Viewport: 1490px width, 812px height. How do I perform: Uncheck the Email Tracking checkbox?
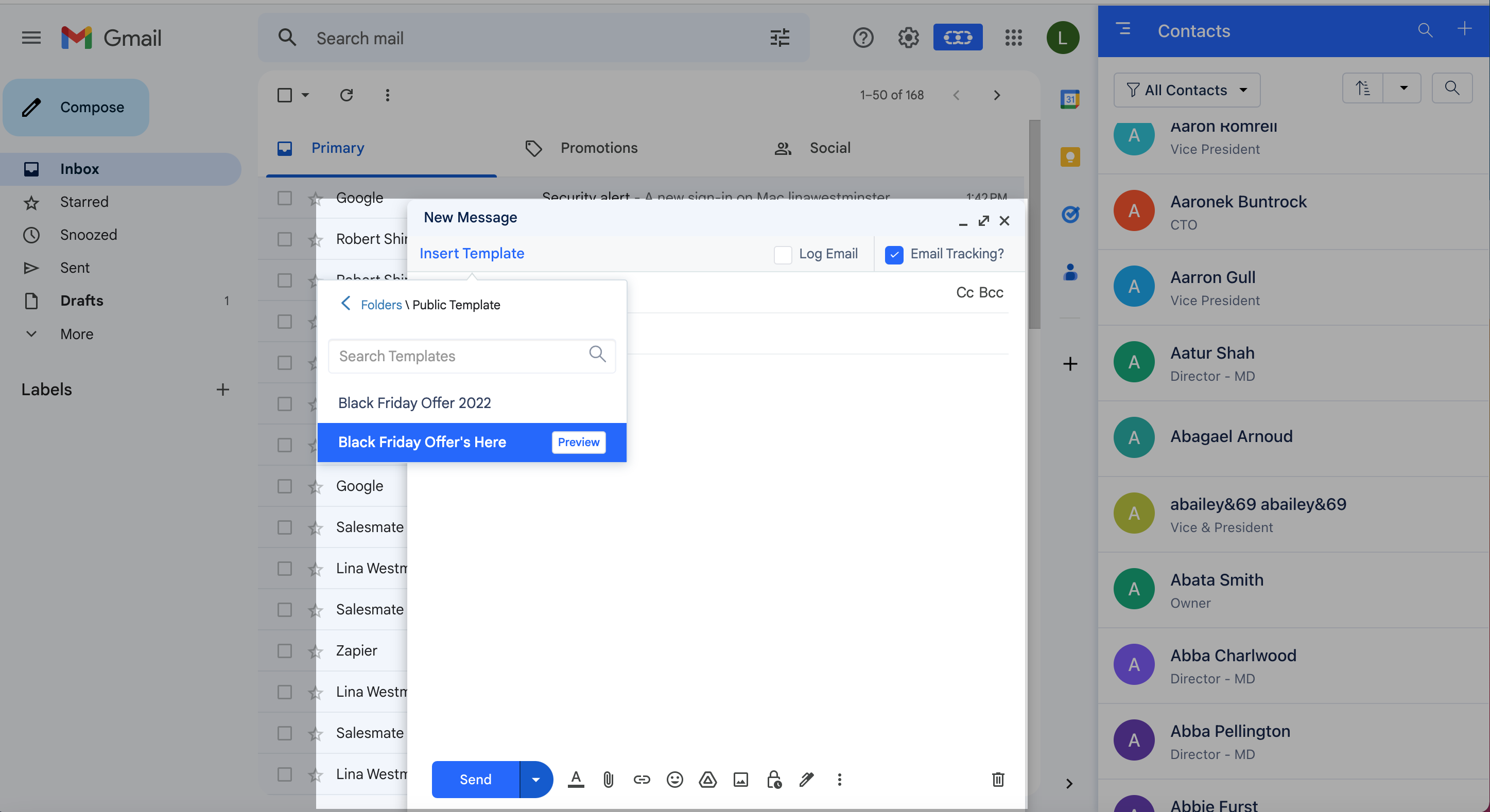click(x=894, y=254)
